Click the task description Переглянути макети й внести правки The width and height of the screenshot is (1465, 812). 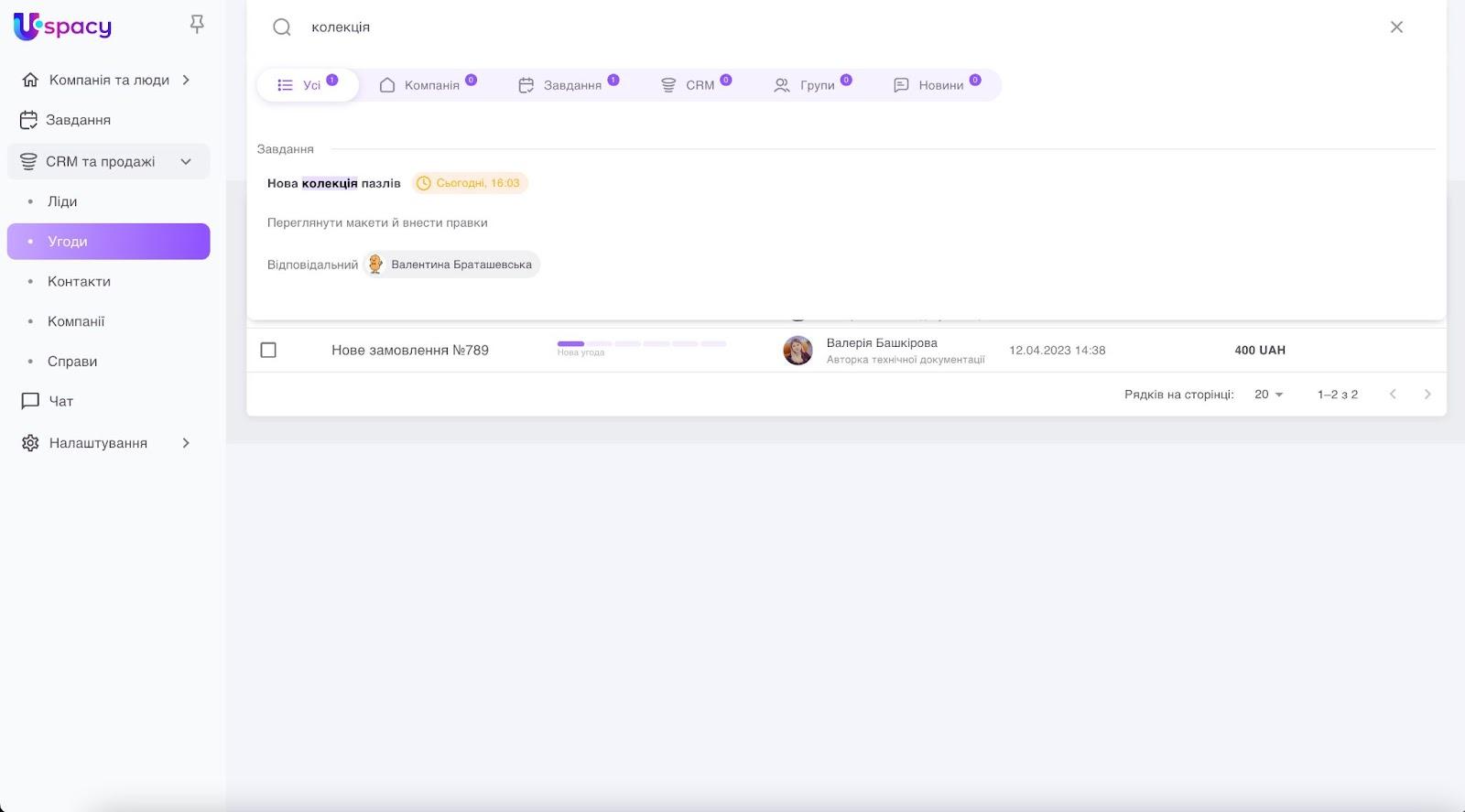click(377, 222)
